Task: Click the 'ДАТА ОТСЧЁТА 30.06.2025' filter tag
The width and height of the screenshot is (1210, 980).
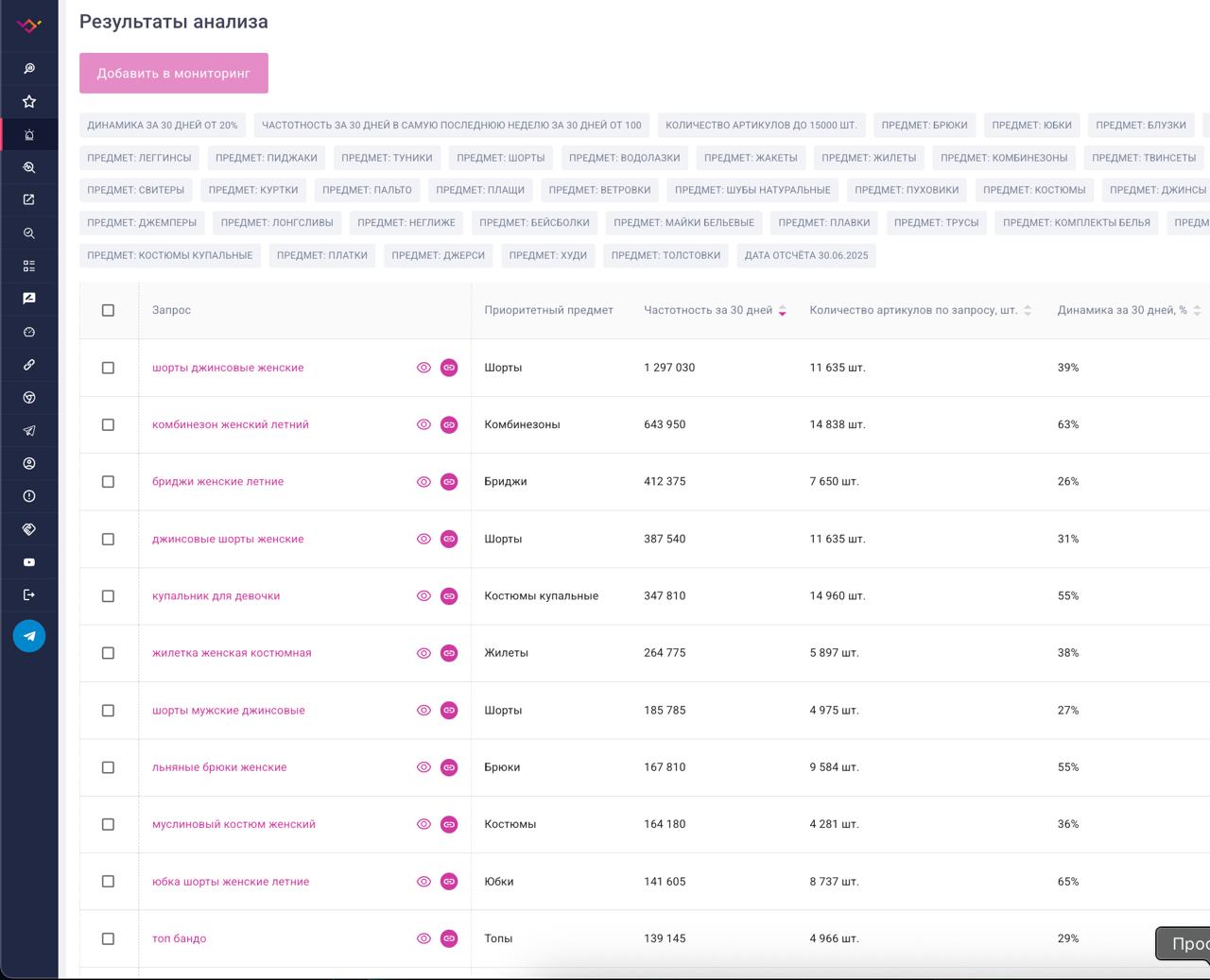Action: 806,255
